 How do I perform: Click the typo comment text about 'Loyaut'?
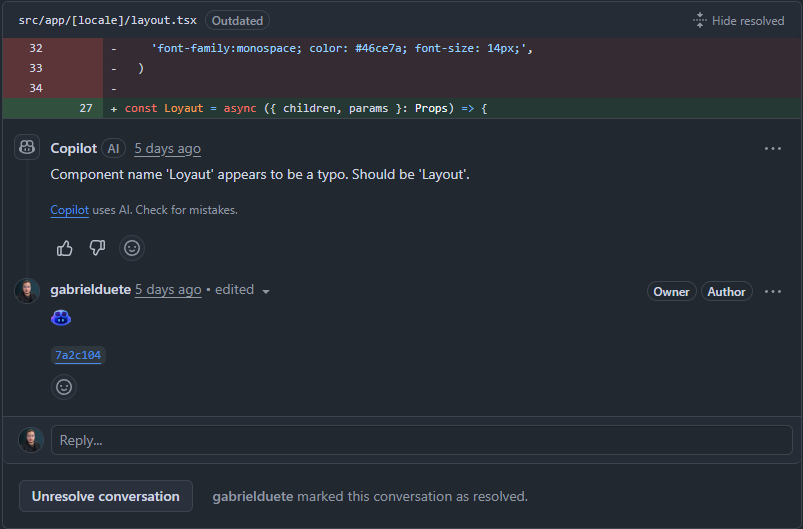(260, 175)
